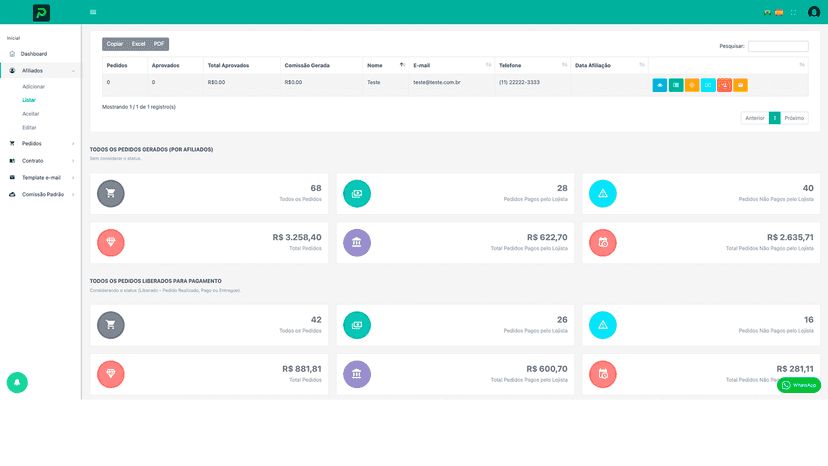Select the Brazil flag language icon
Viewport: 828px width, 466px height.
[767, 12]
